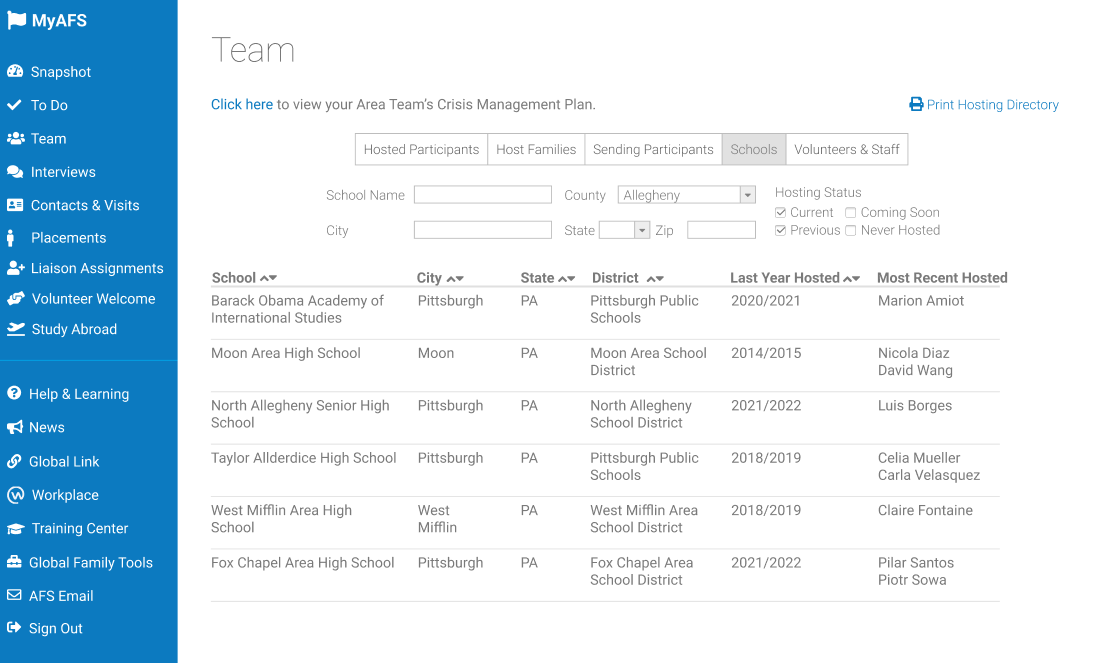The height and width of the screenshot is (663, 1093).
Task: Uncheck the Current hosting status checkbox
Action: coord(781,213)
